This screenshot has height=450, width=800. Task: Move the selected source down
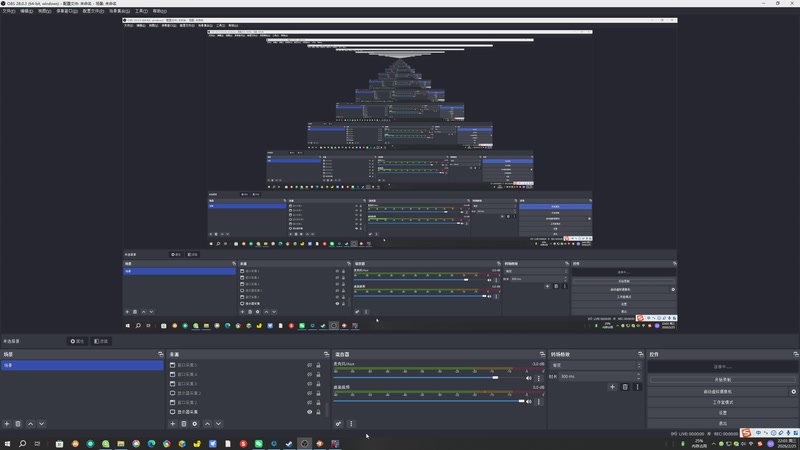click(x=218, y=423)
